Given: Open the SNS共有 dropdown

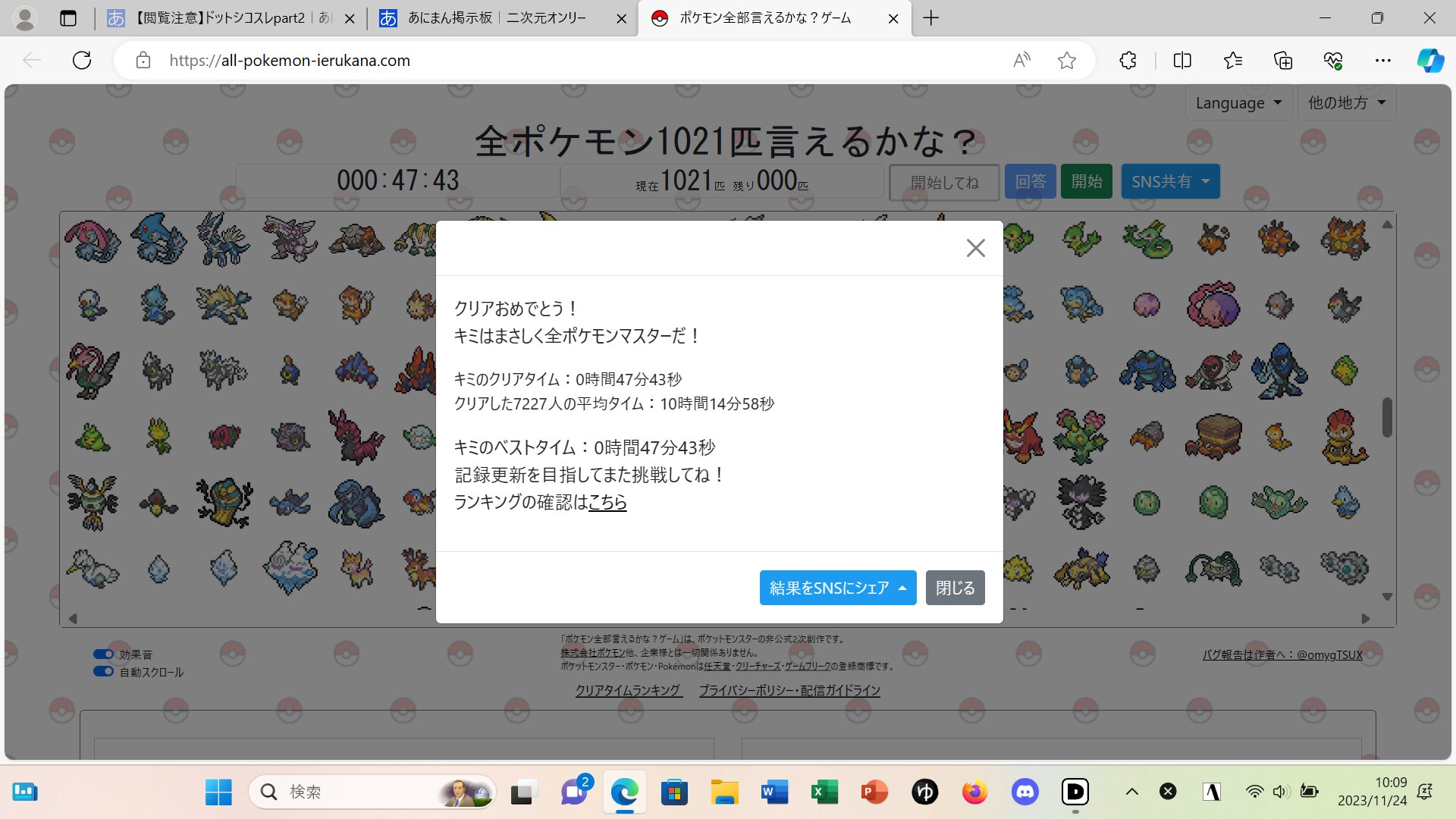Looking at the screenshot, I should tap(1170, 181).
